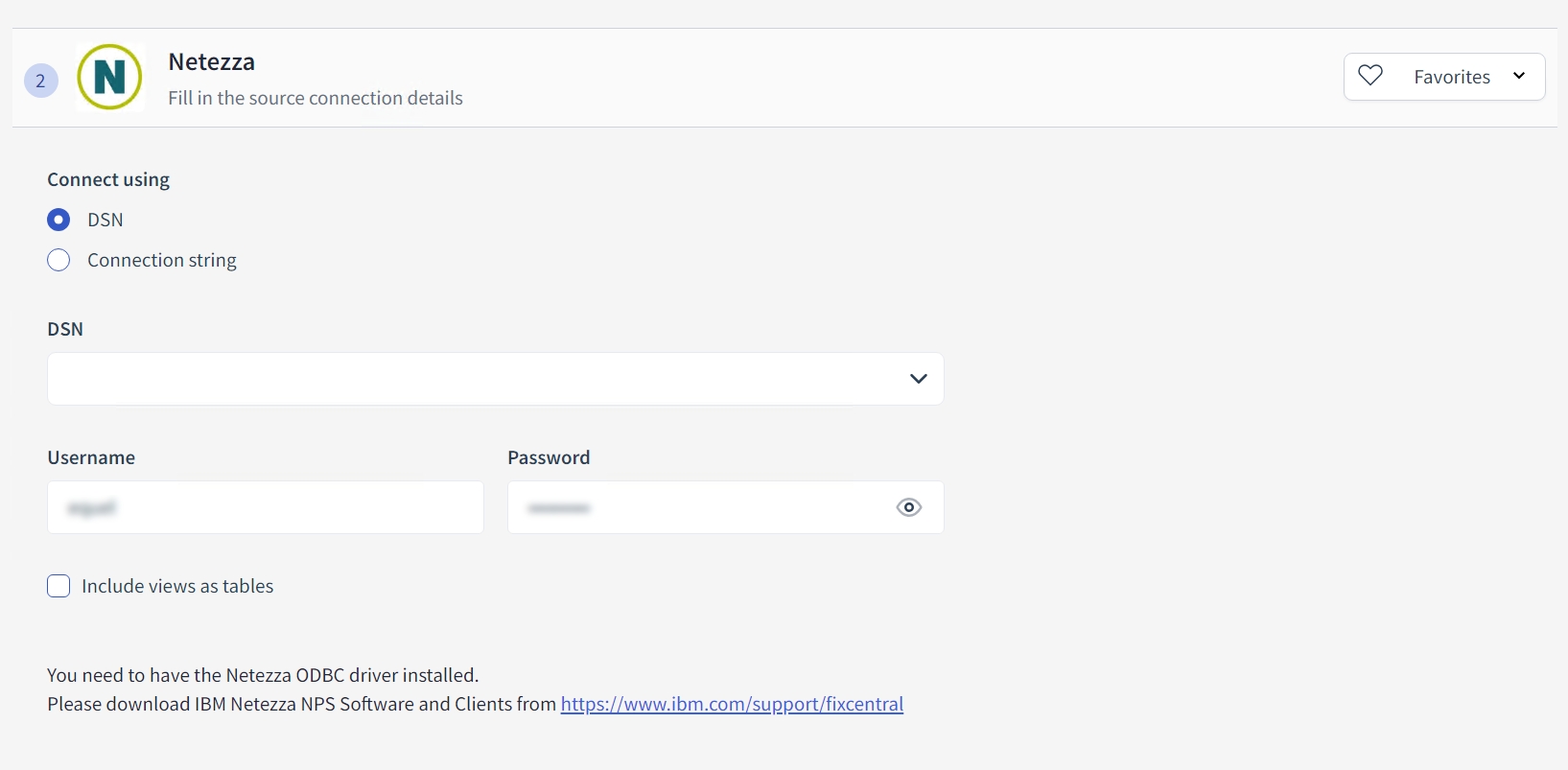Click the step 2 number badge
The image size is (1568, 770).
click(40, 81)
